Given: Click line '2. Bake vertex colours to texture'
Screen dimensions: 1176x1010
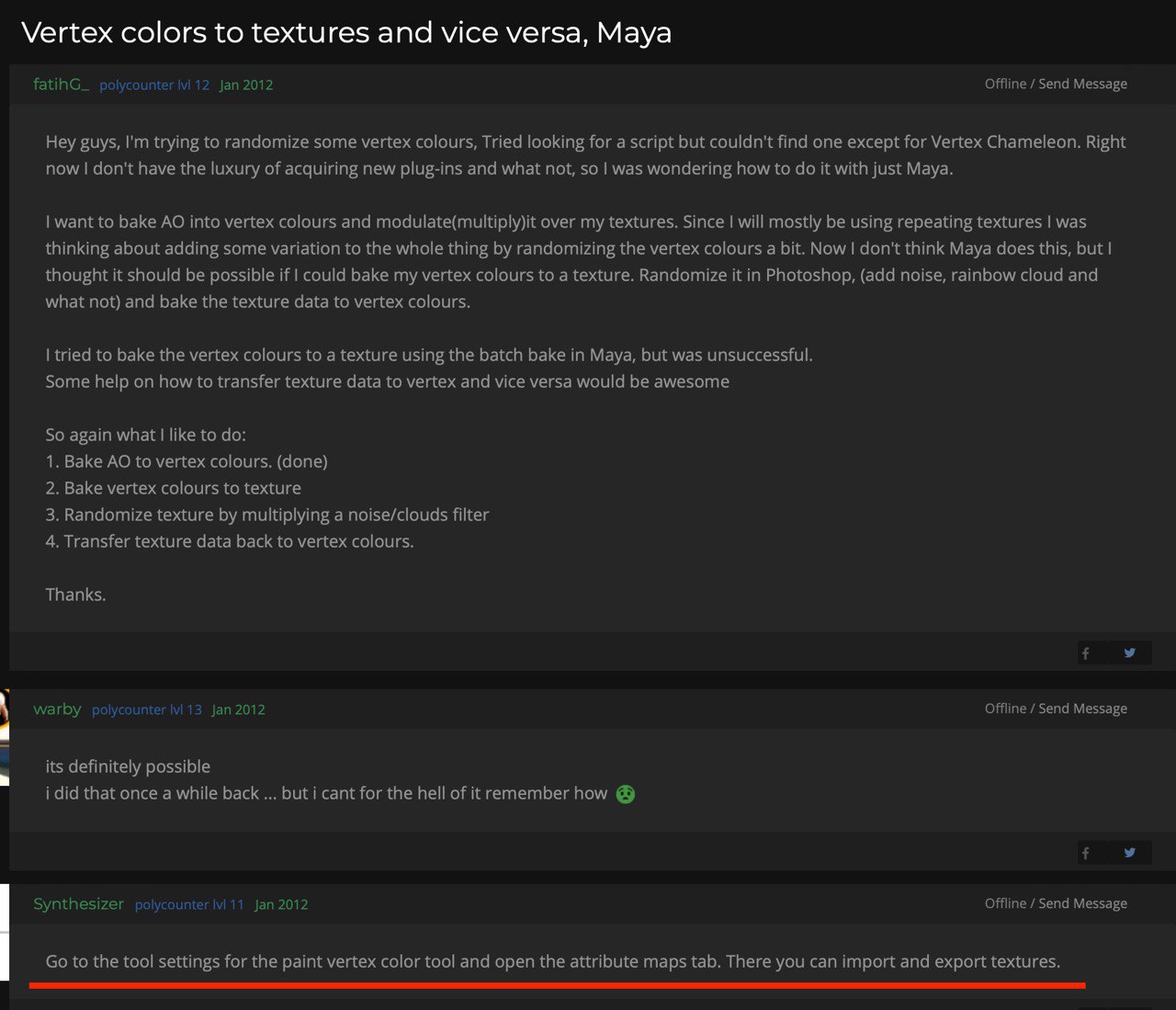Looking at the screenshot, I should (174, 488).
